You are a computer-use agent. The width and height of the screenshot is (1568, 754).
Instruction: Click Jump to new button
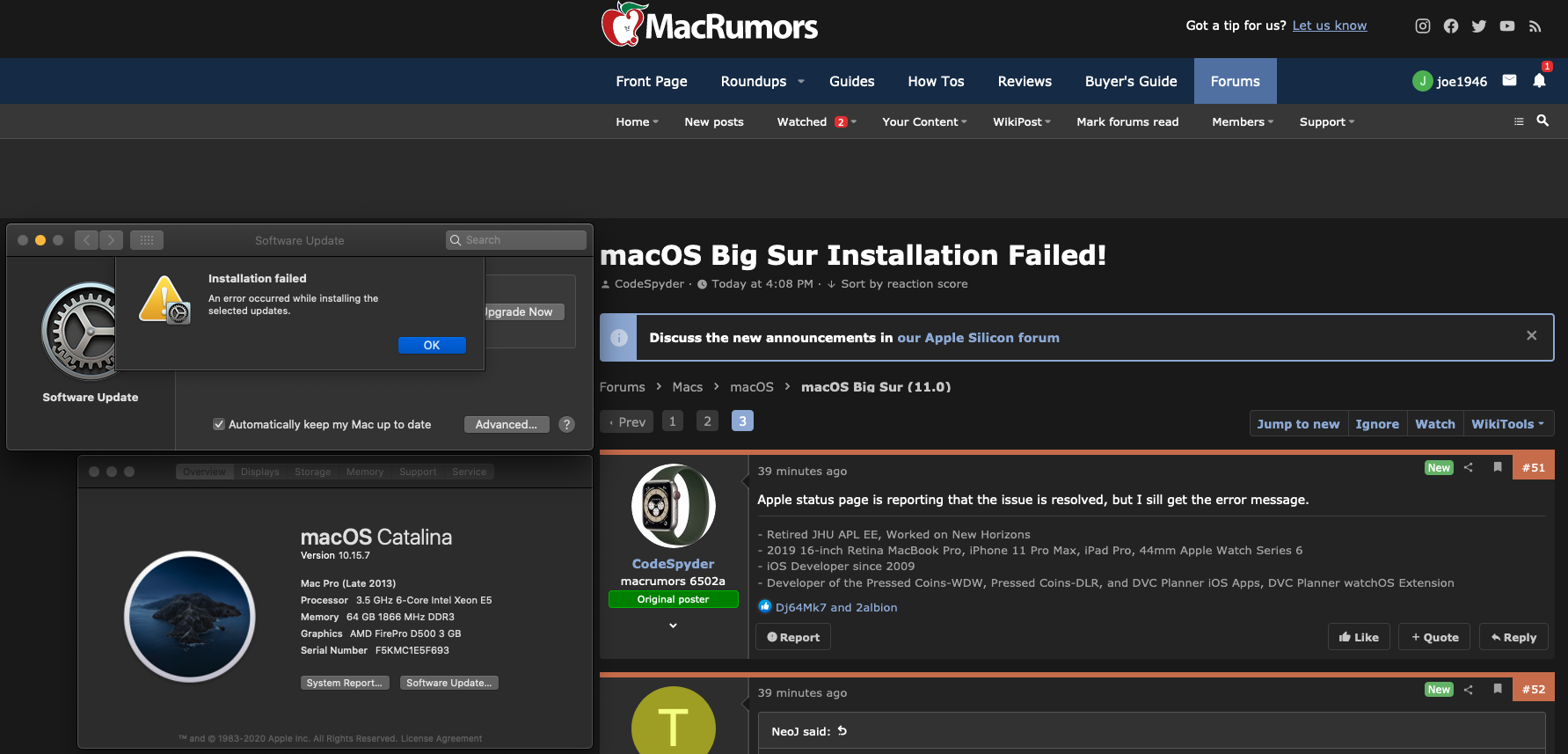tap(1298, 423)
